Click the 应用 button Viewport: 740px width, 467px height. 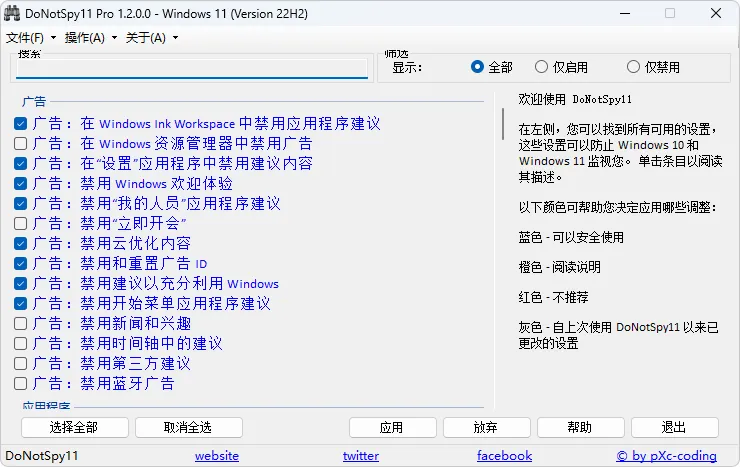tap(393, 427)
